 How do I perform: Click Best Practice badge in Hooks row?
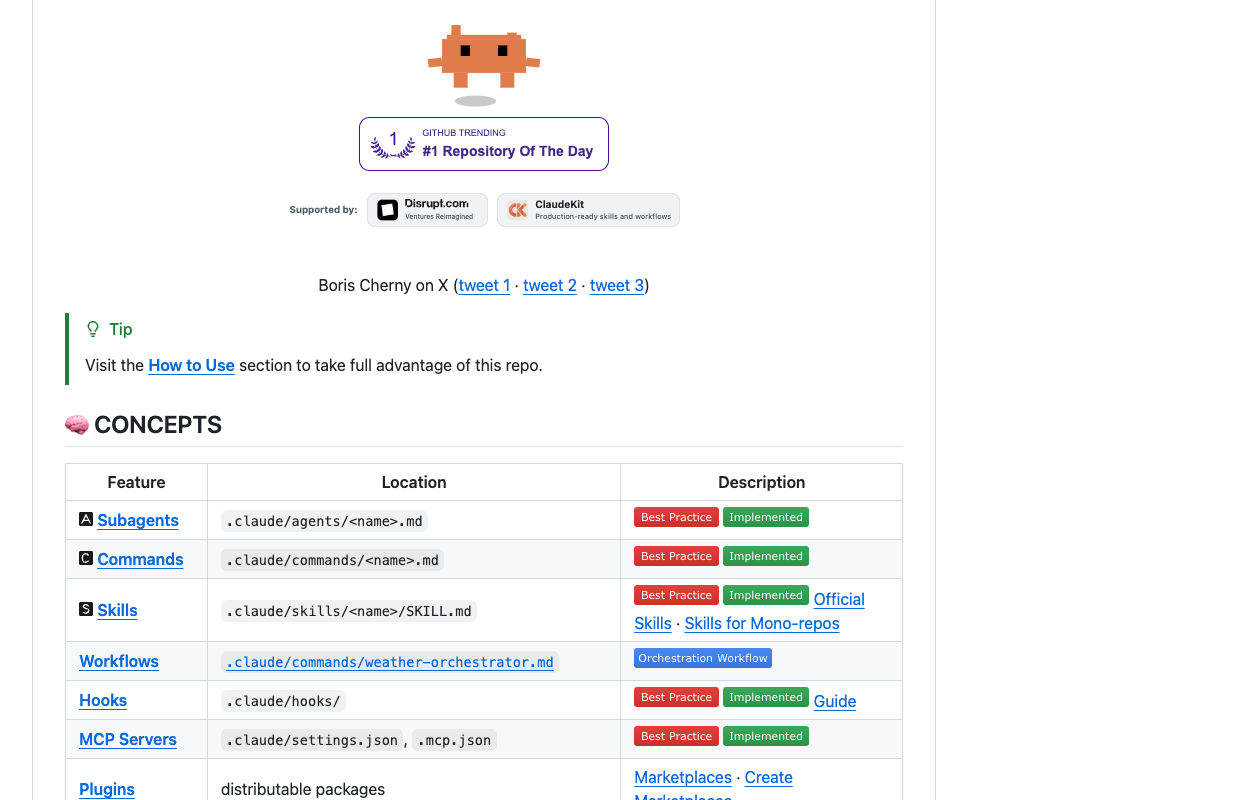[x=676, y=697]
